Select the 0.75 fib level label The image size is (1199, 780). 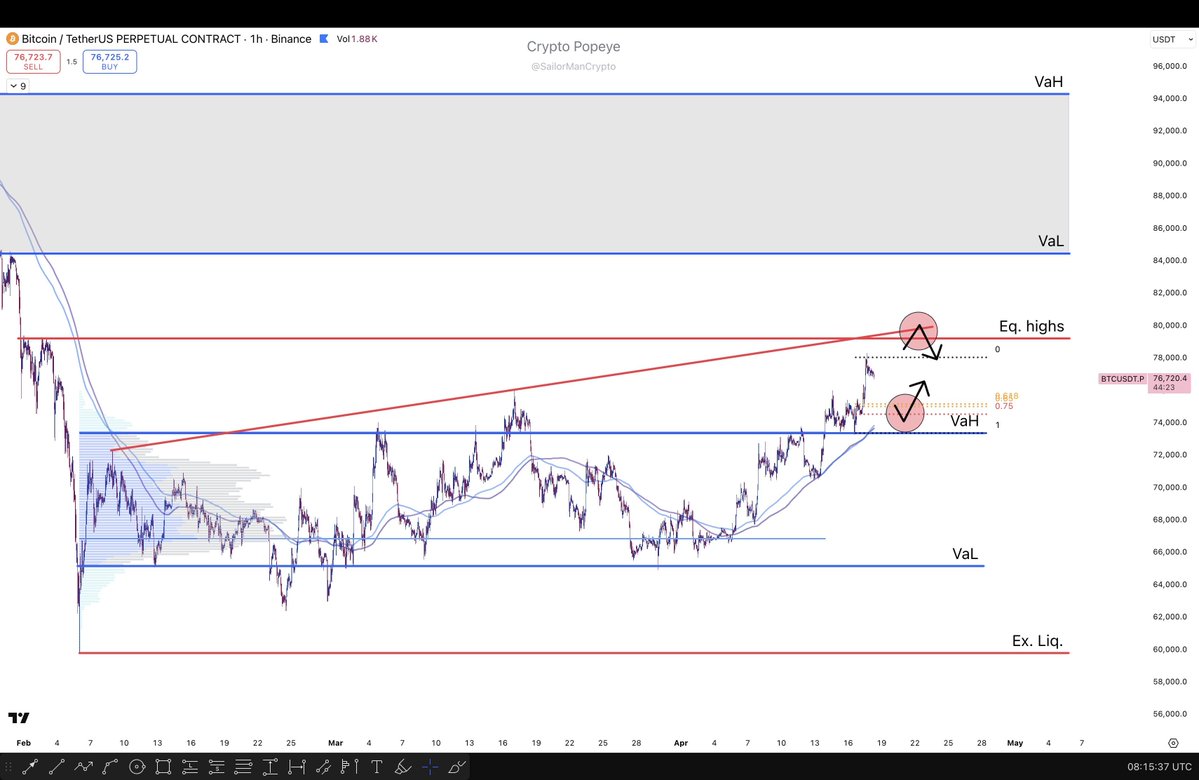[x=1003, y=406]
